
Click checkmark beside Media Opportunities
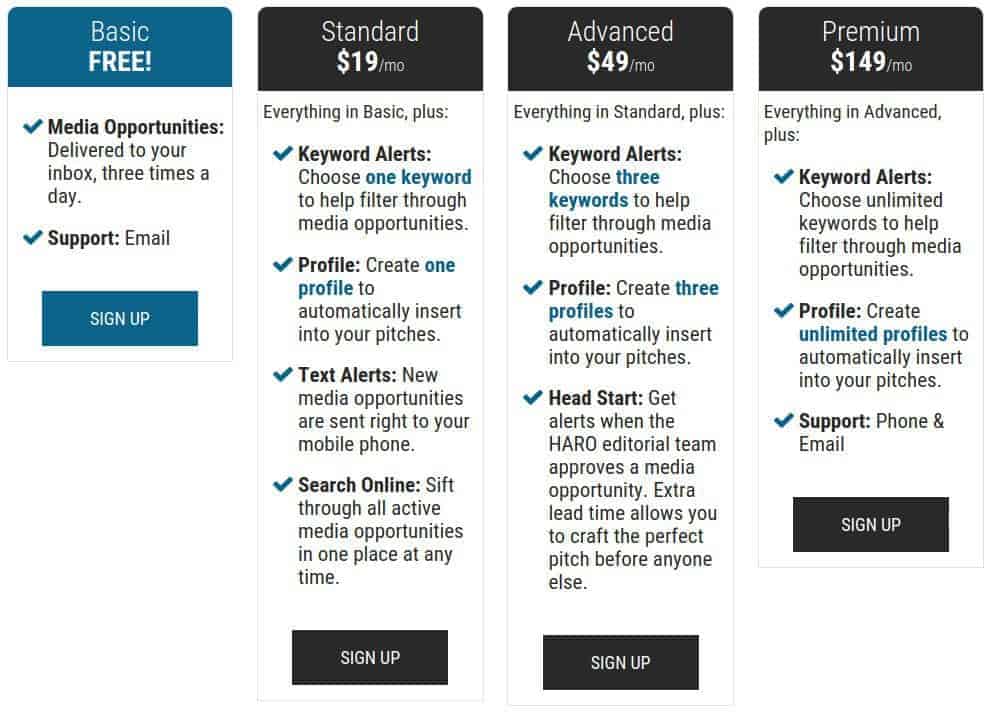point(33,128)
